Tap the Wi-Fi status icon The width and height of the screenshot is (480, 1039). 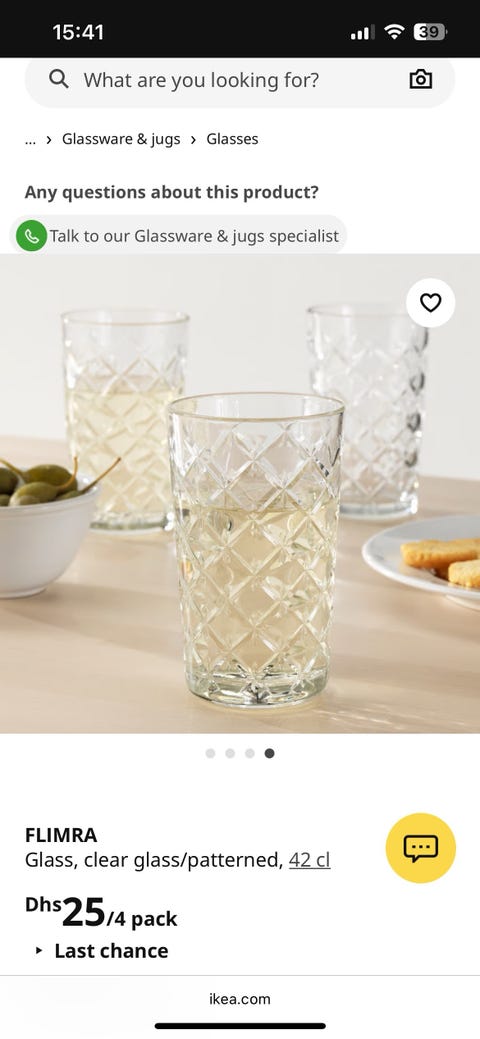point(394,32)
